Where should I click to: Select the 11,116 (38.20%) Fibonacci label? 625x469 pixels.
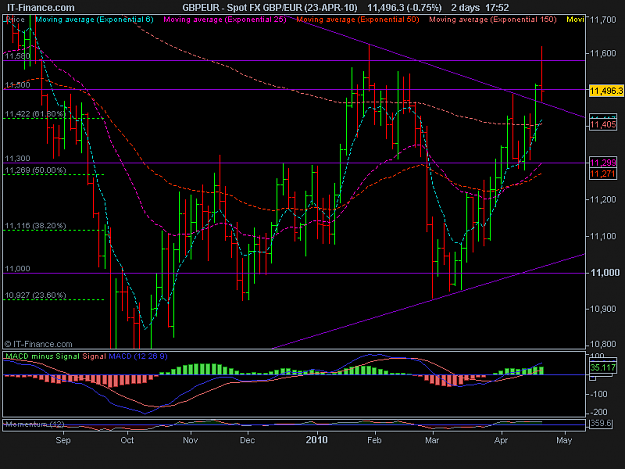click(x=35, y=226)
